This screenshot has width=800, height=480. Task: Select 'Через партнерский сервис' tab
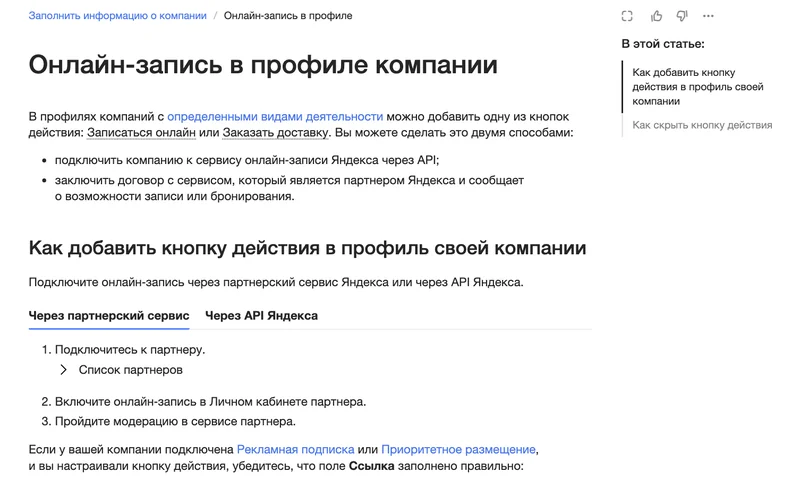pos(109,316)
